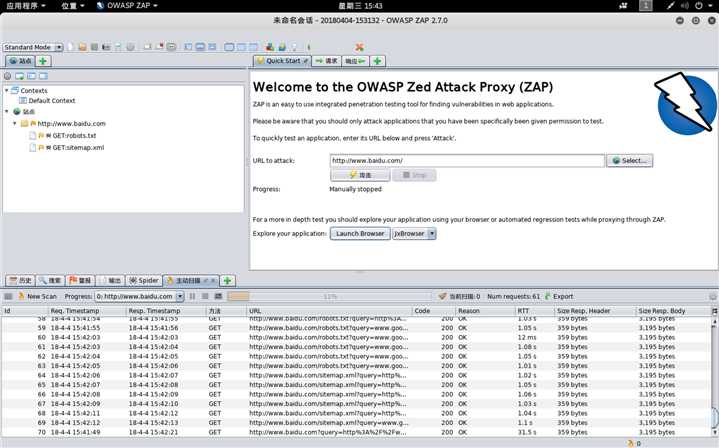Click the Options gear toolbar icon

(130, 47)
